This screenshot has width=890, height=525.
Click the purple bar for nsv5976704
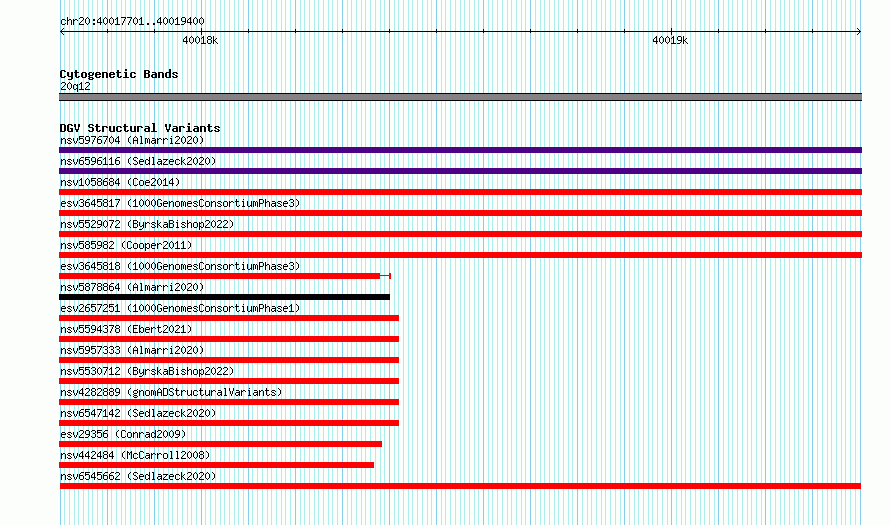(x=460, y=150)
